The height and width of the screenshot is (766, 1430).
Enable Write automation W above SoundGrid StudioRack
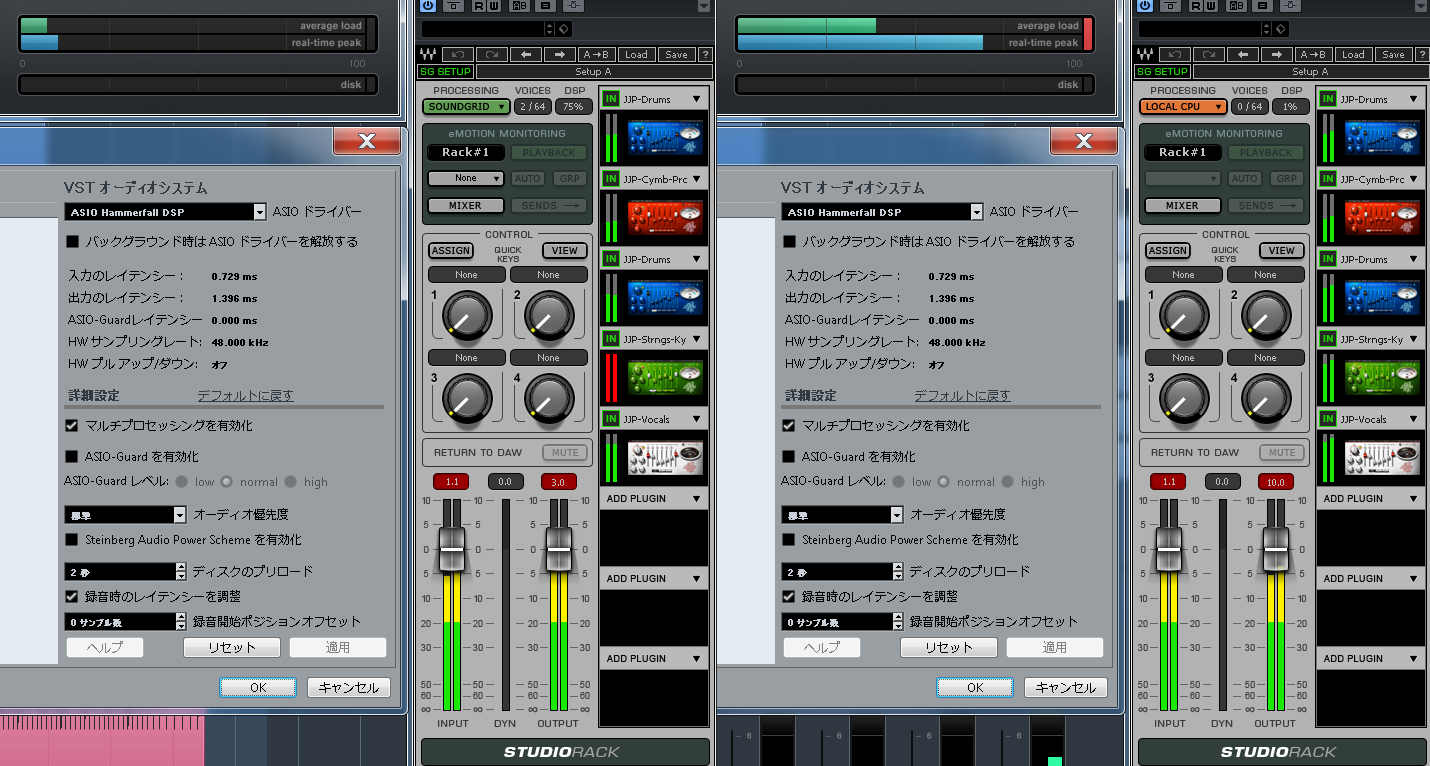click(494, 5)
